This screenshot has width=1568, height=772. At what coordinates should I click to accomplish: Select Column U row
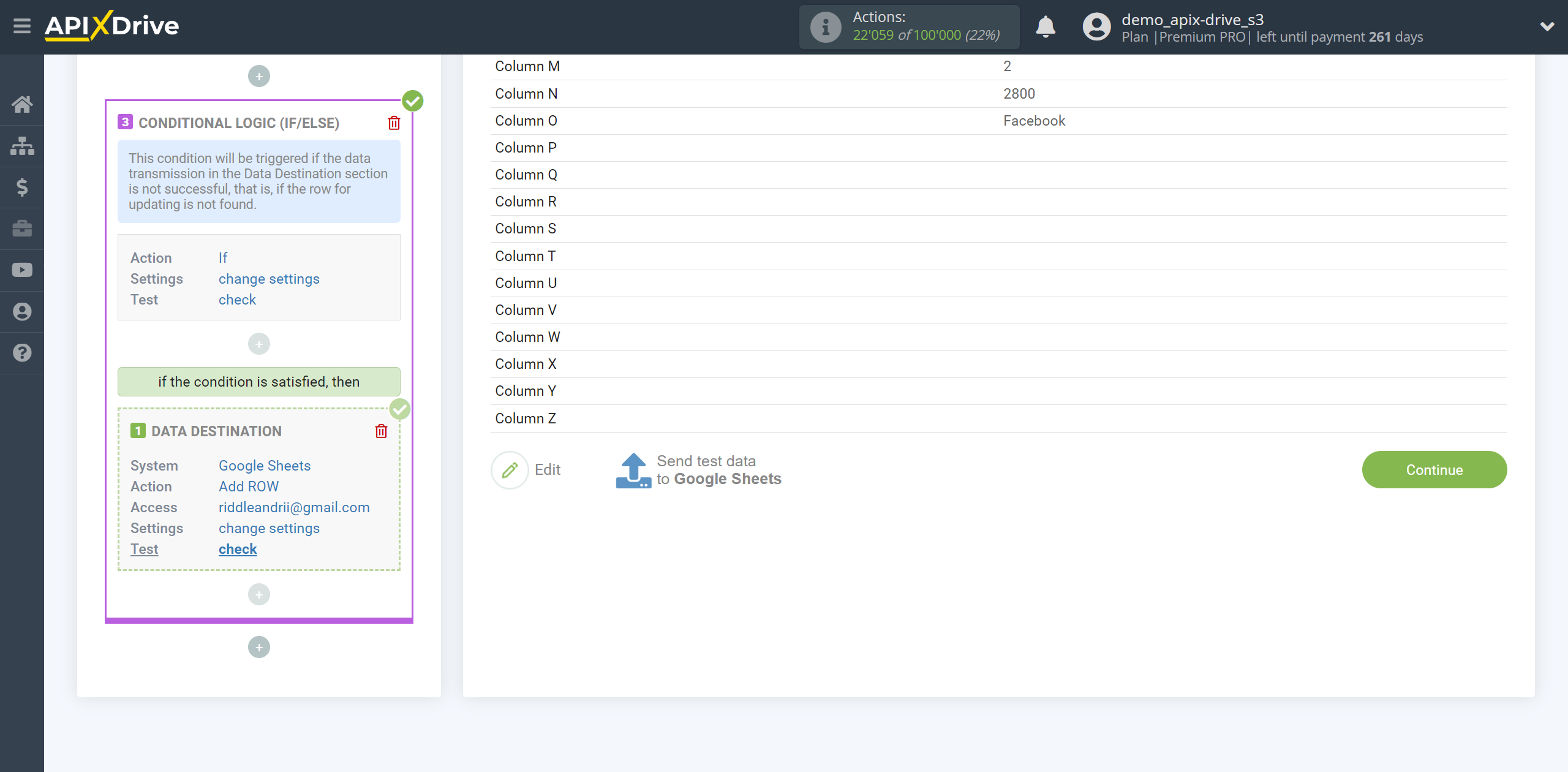click(998, 283)
